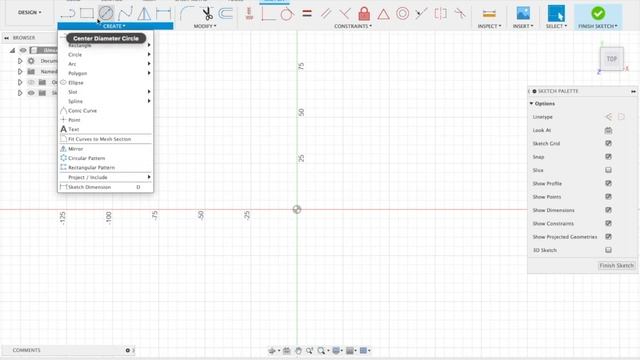The image size is (640, 360).
Task: Select the Rectangle tool icon in the toolbar
Action: (87, 13)
